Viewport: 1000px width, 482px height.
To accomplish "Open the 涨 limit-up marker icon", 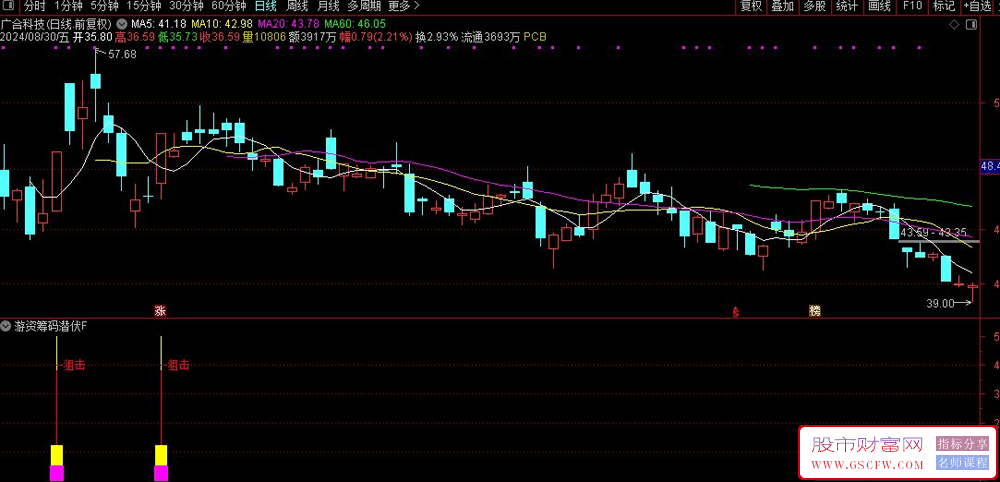I will pos(160,311).
